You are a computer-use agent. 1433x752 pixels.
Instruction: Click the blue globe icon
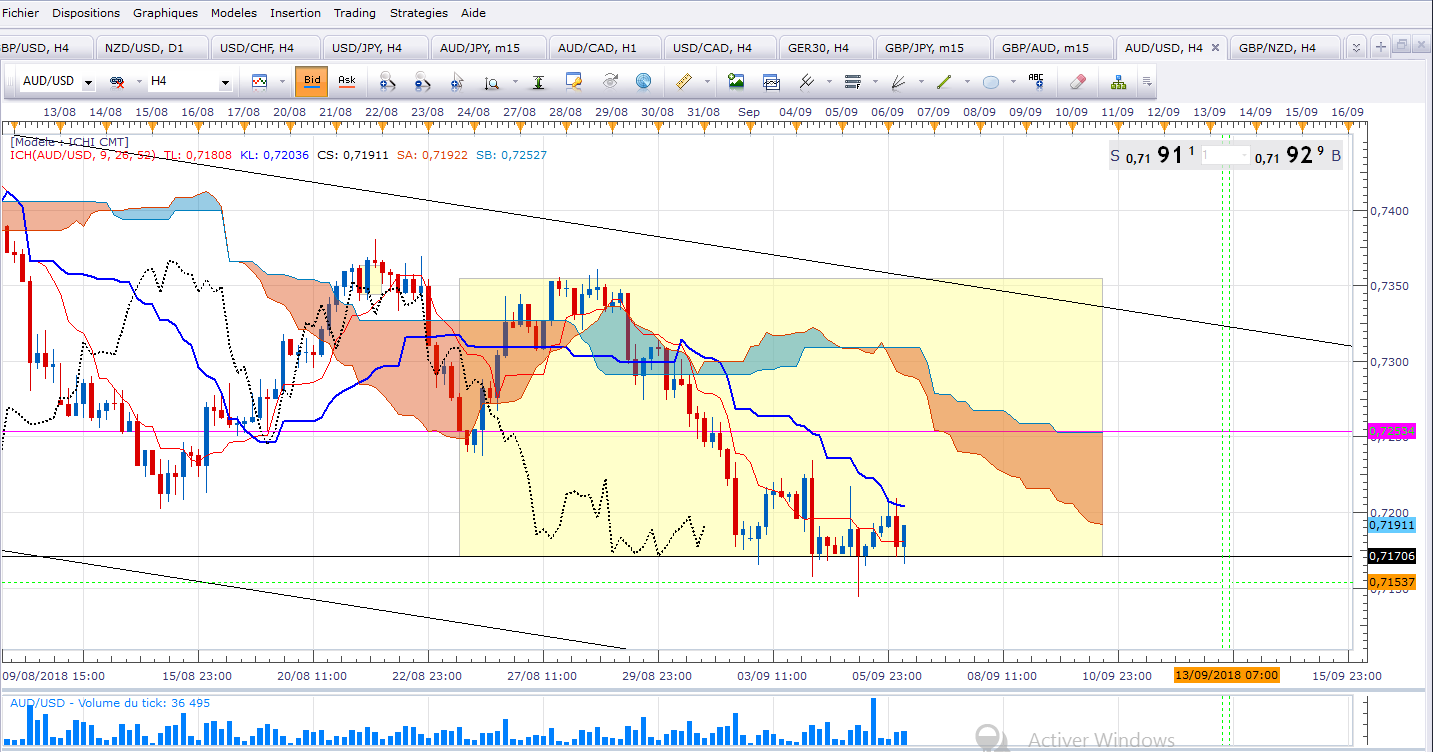tap(643, 81)
